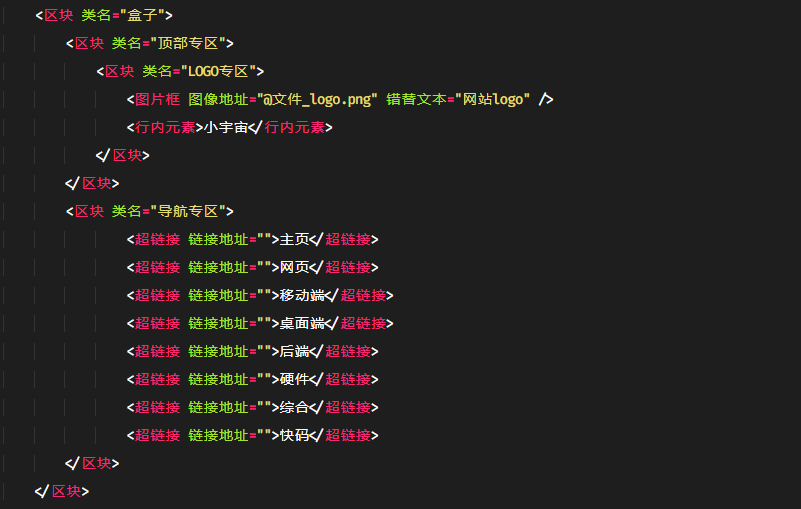Click the opening "行内元素" tag name
The width and height of the screenshot is (801, 509).
tap(165, 127)
